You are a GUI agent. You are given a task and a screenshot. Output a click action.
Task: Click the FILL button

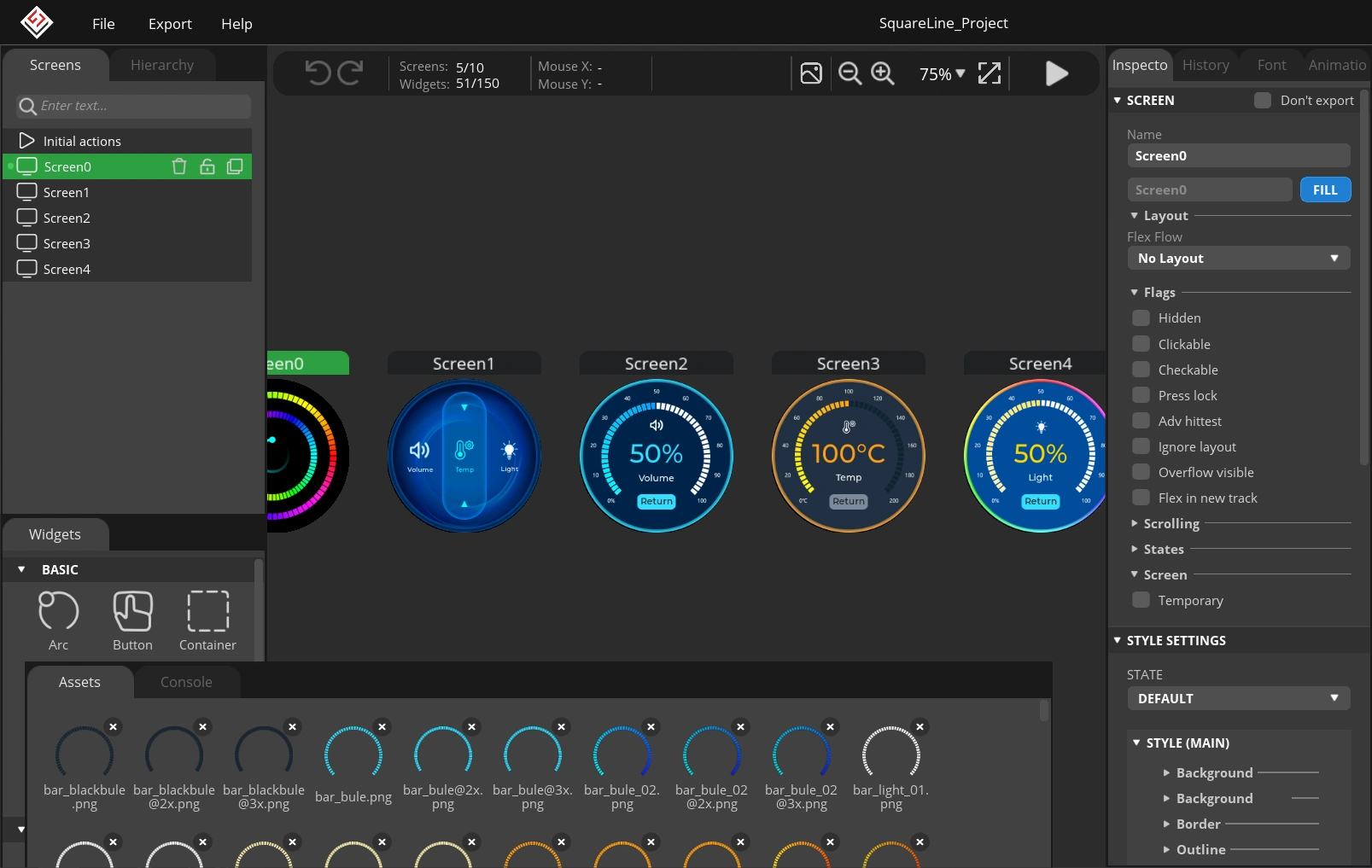pyautogui.click(x=1324, y=190)
